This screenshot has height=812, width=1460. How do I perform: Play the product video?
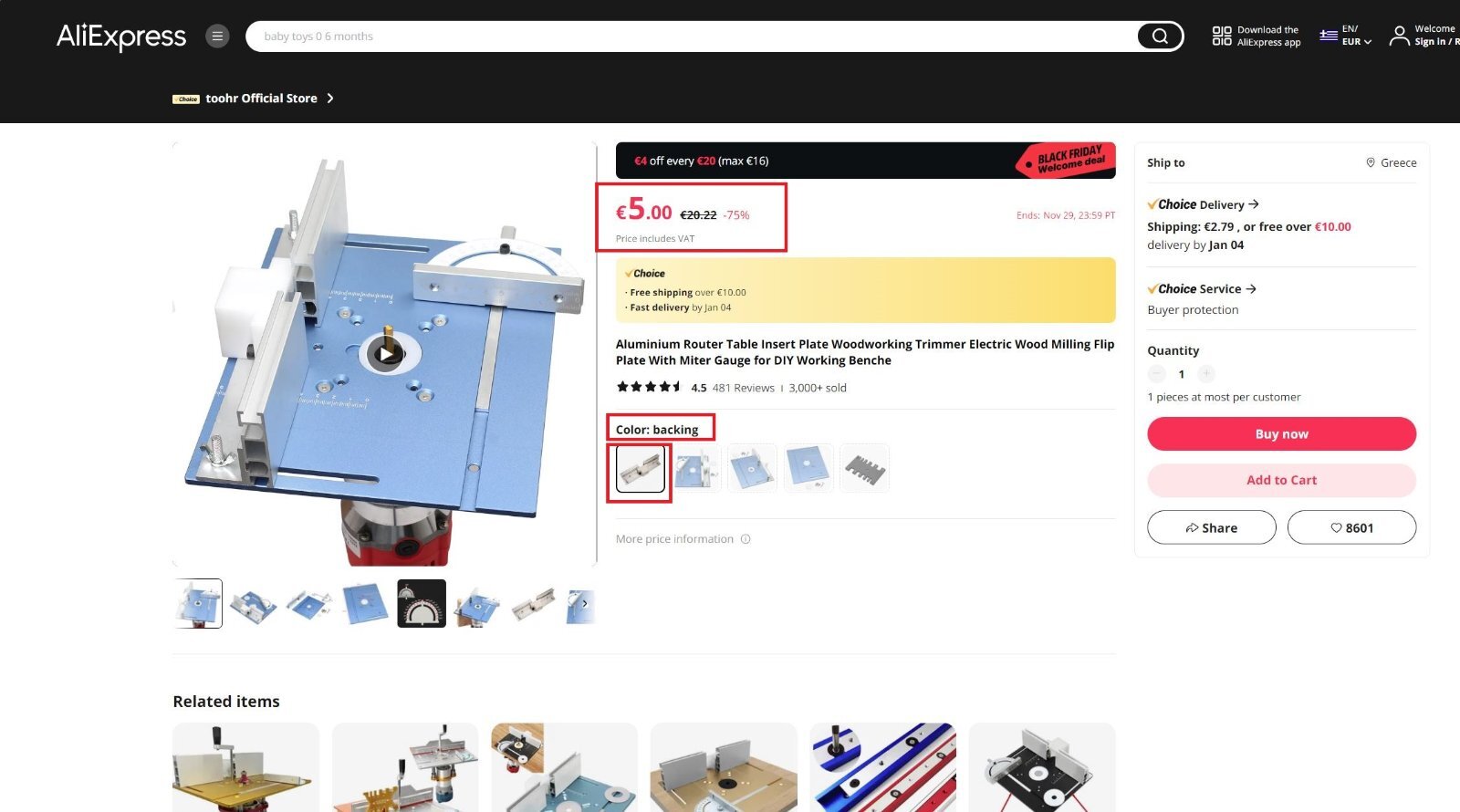pyautogui.click(x=385, y=354)
